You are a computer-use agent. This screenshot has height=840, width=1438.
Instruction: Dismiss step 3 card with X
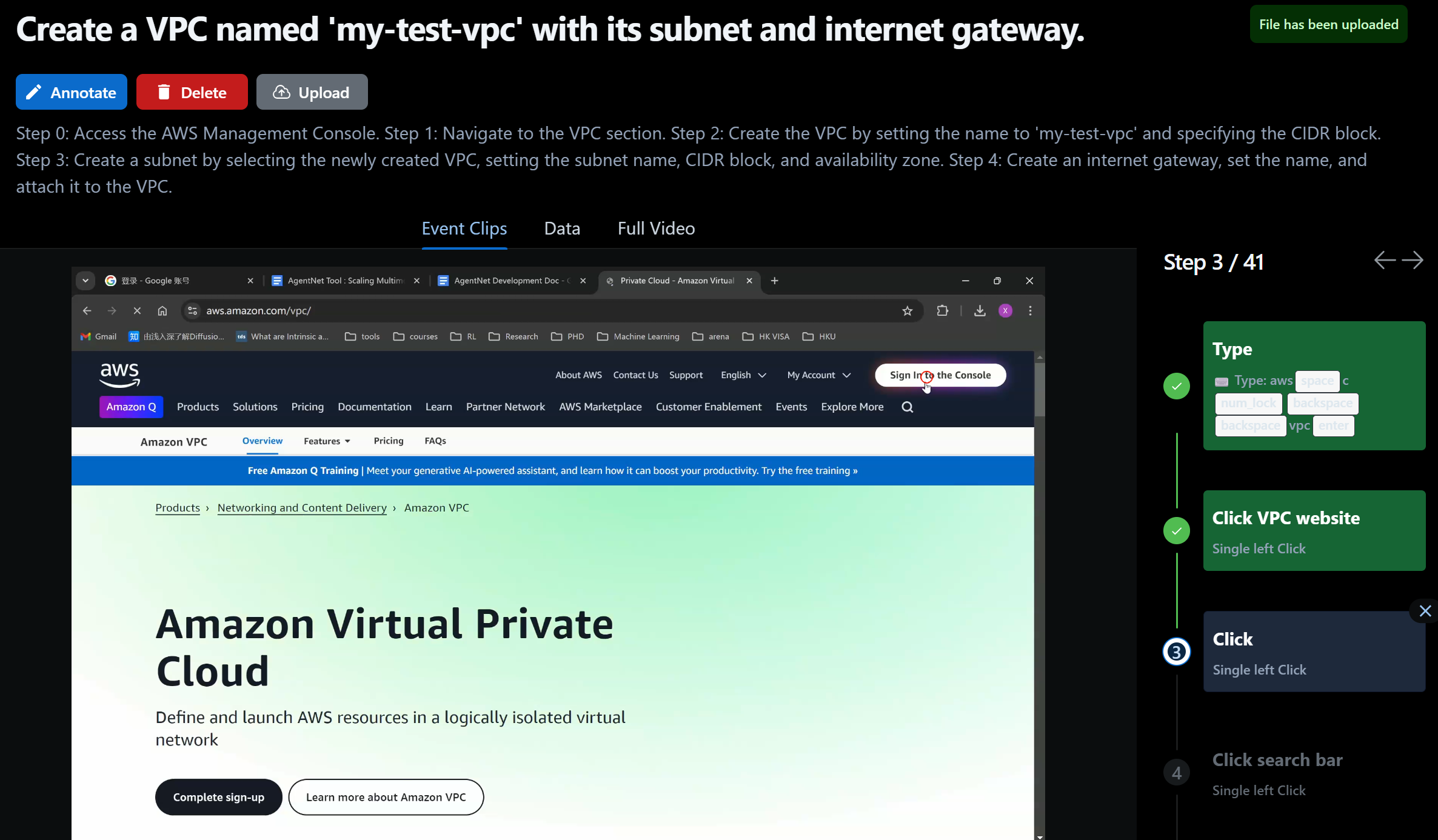pos(1425,611)
